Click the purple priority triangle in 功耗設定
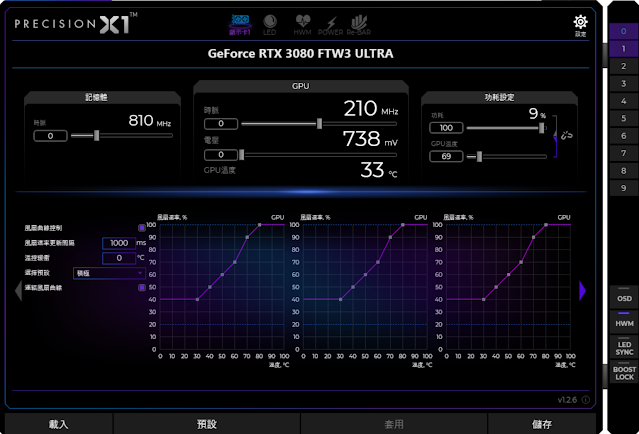The width and height of the screenshot is (639, 434). [555, 140]
